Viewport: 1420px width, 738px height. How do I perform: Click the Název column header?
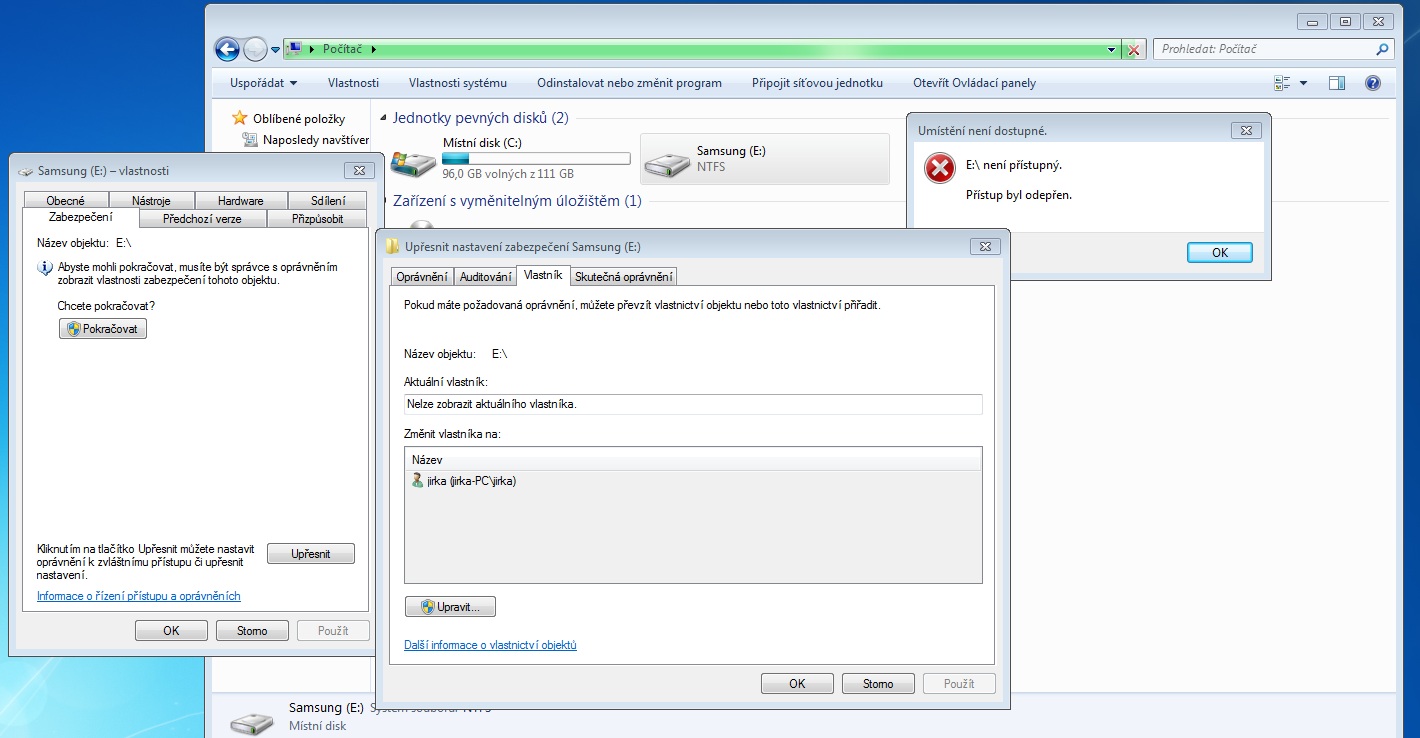[693, 459]
